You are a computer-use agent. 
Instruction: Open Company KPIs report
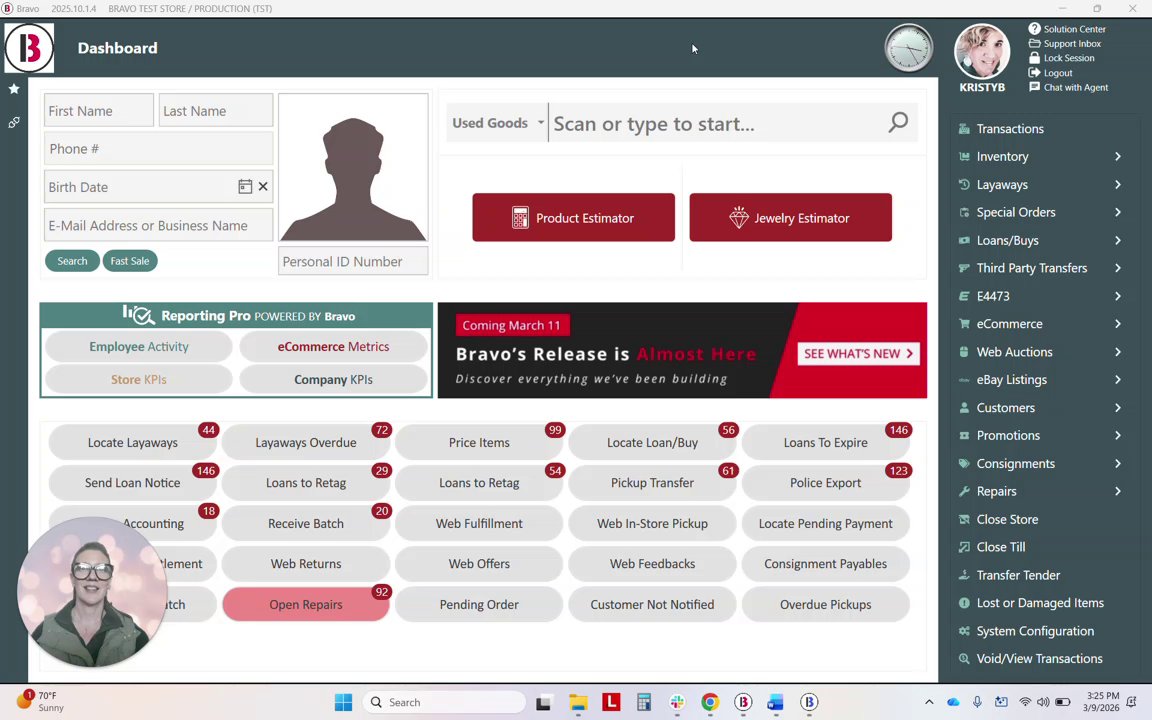334,380
